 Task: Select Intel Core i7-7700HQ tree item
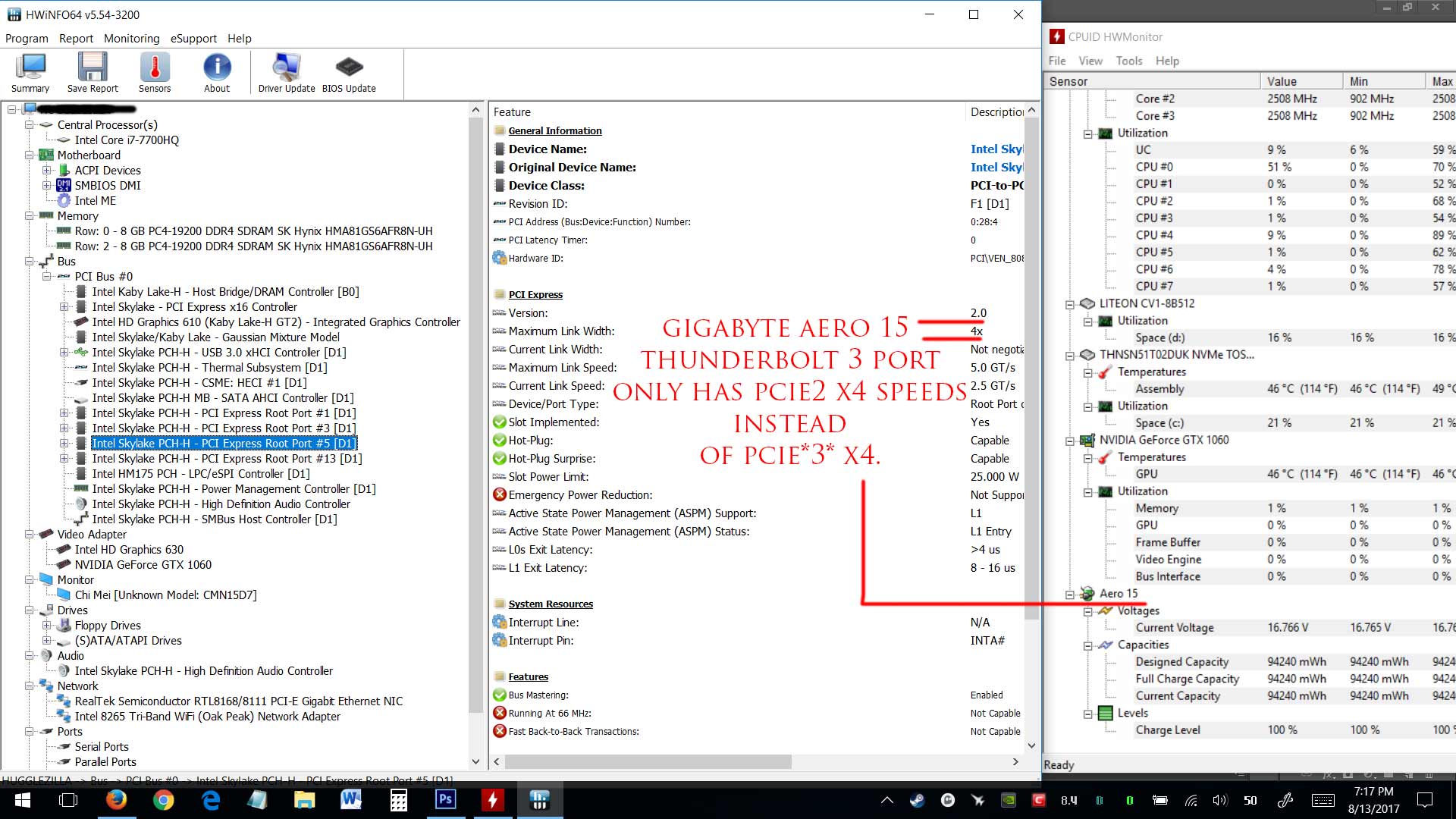point(127,140)
